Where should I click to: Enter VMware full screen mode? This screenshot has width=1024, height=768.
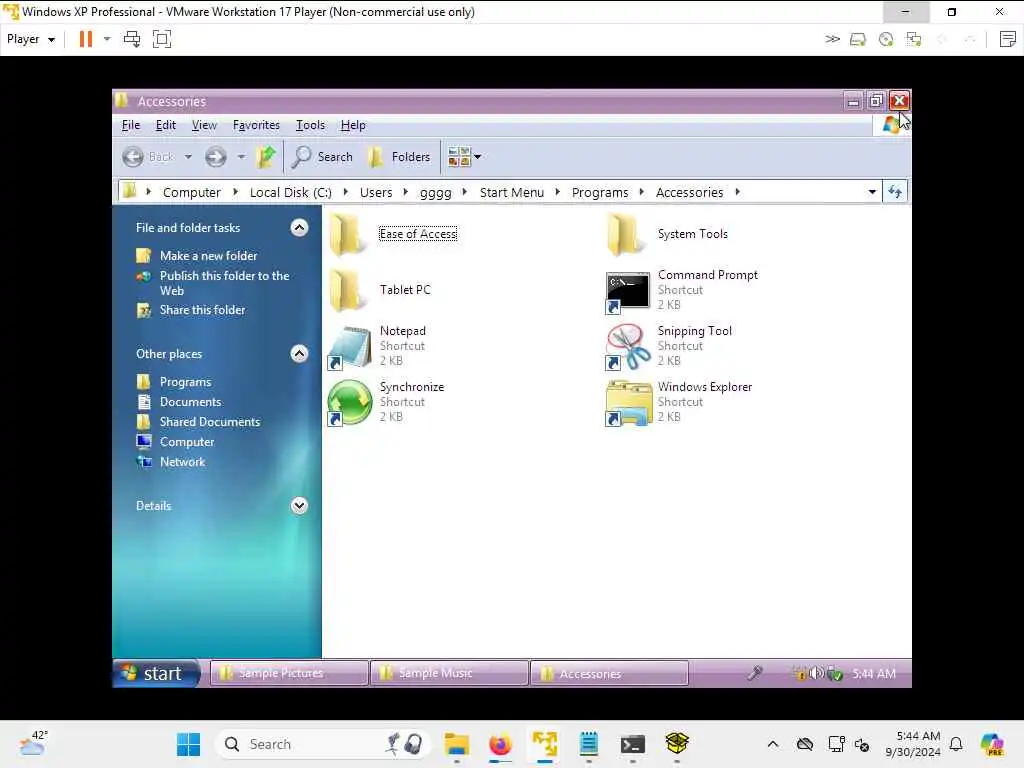[162, 39]
